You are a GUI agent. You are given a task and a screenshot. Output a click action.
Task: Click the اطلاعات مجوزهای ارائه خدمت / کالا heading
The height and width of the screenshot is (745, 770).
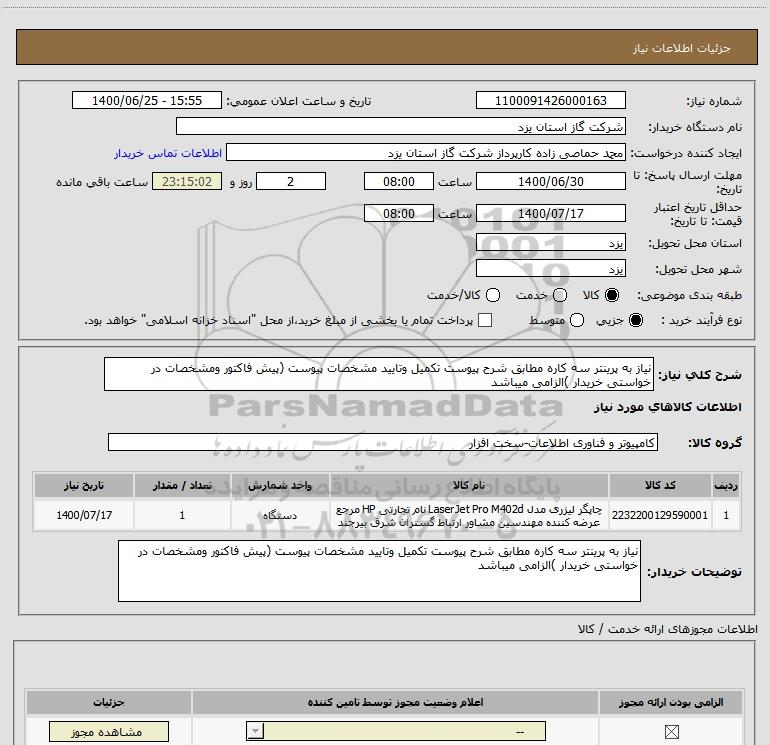667,629
